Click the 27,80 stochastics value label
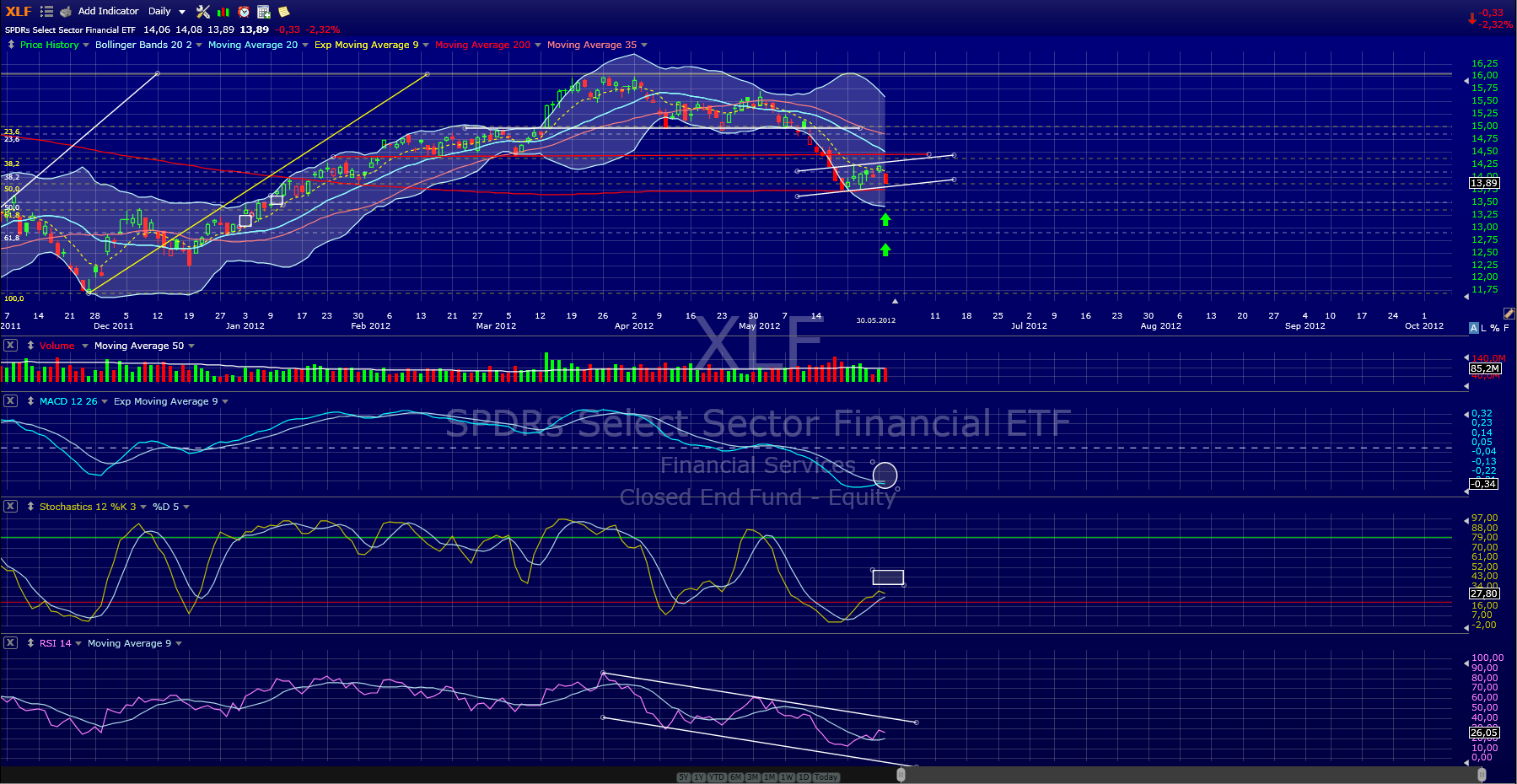 (1484, 593)
